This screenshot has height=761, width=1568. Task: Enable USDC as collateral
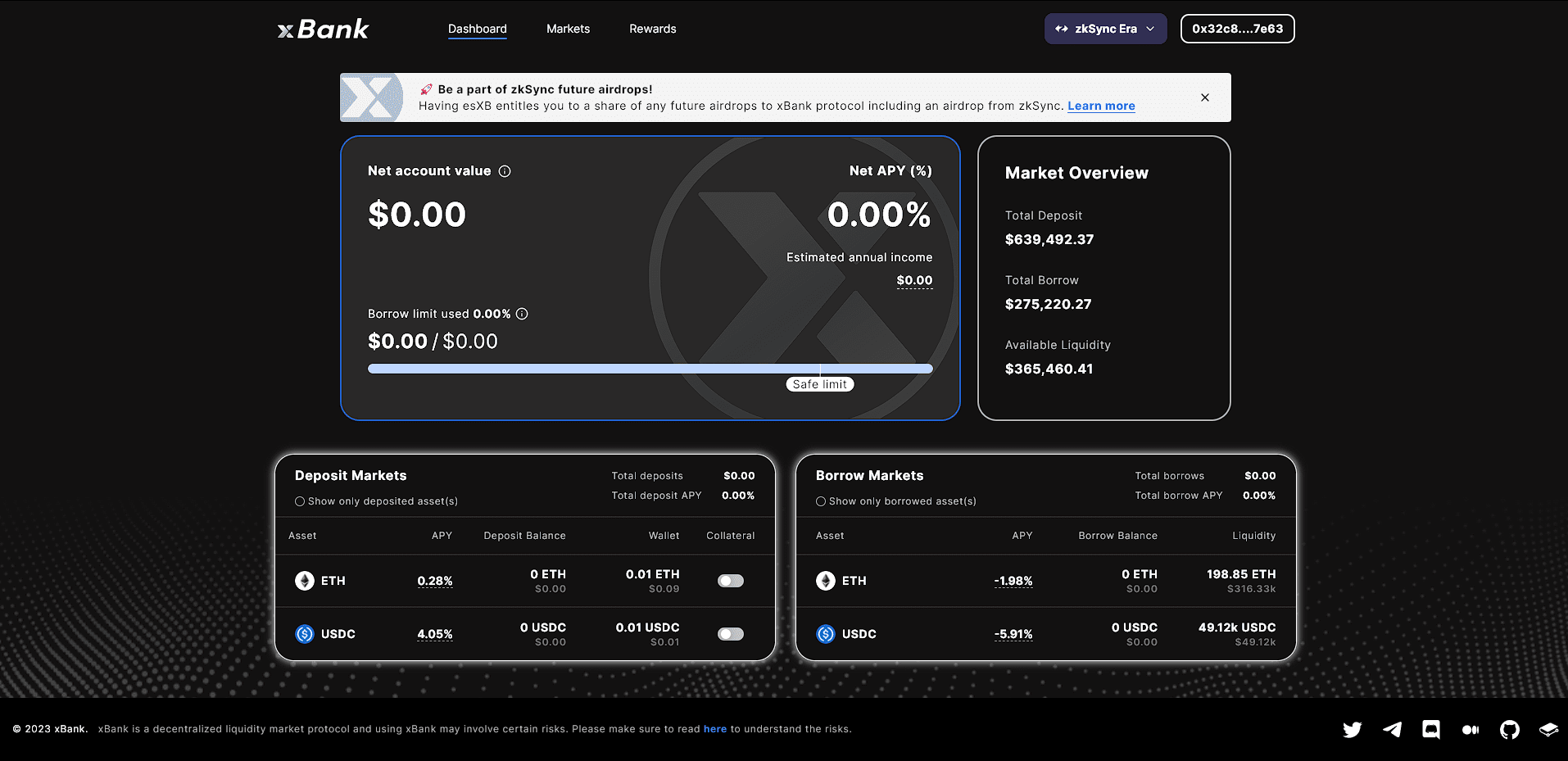[731, 634]
